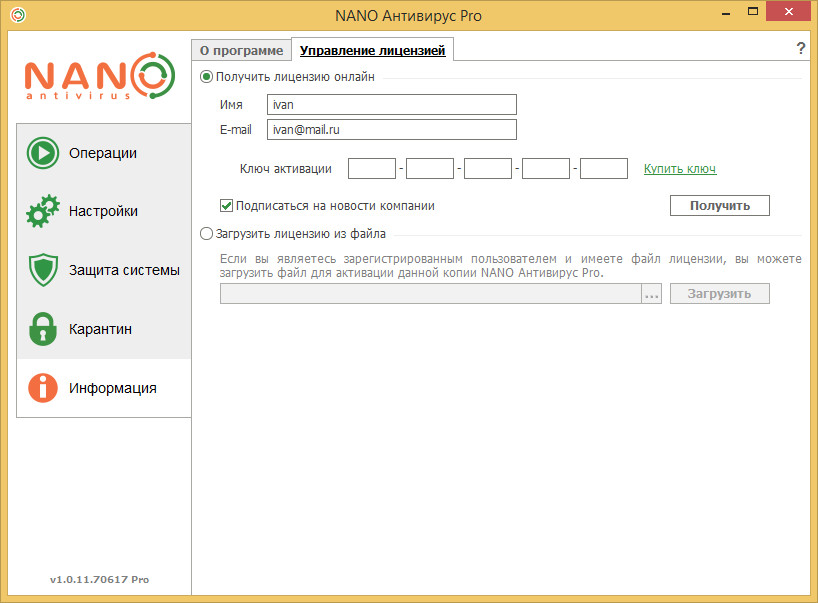Viewport: 818px width, 603px height.
Task: Open help with the question mark
Action: click(801, 49)
